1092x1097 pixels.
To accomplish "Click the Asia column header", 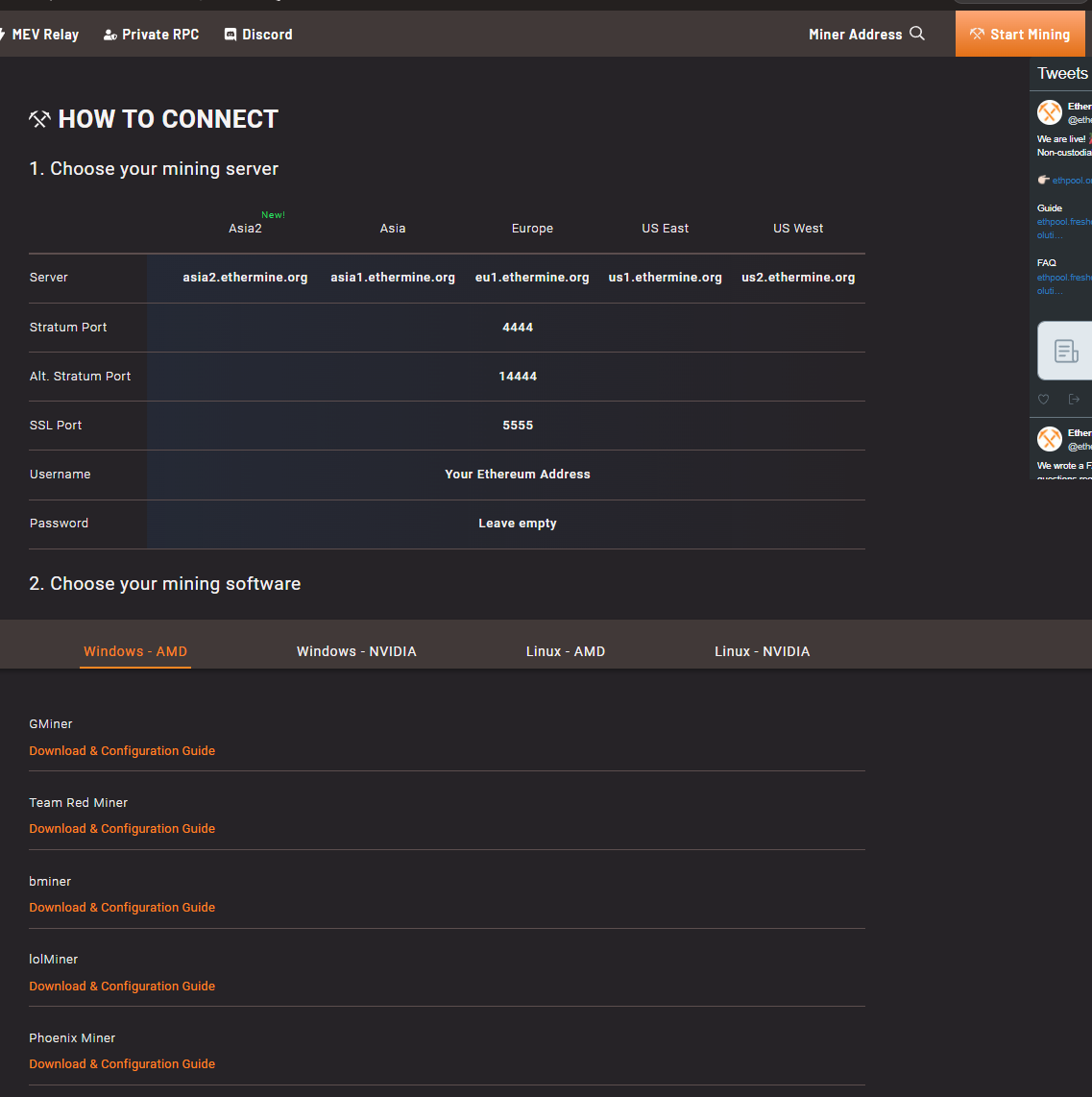I will [393, 228].
